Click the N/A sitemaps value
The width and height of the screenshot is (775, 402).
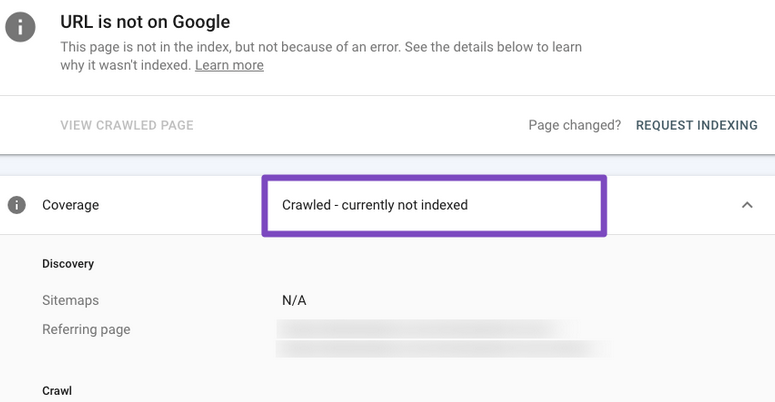294,300
